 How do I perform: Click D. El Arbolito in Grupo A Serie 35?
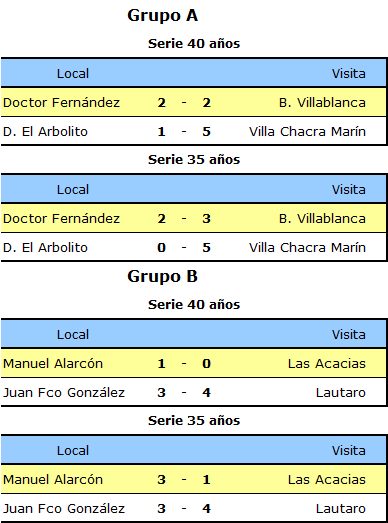click(45, 247)
